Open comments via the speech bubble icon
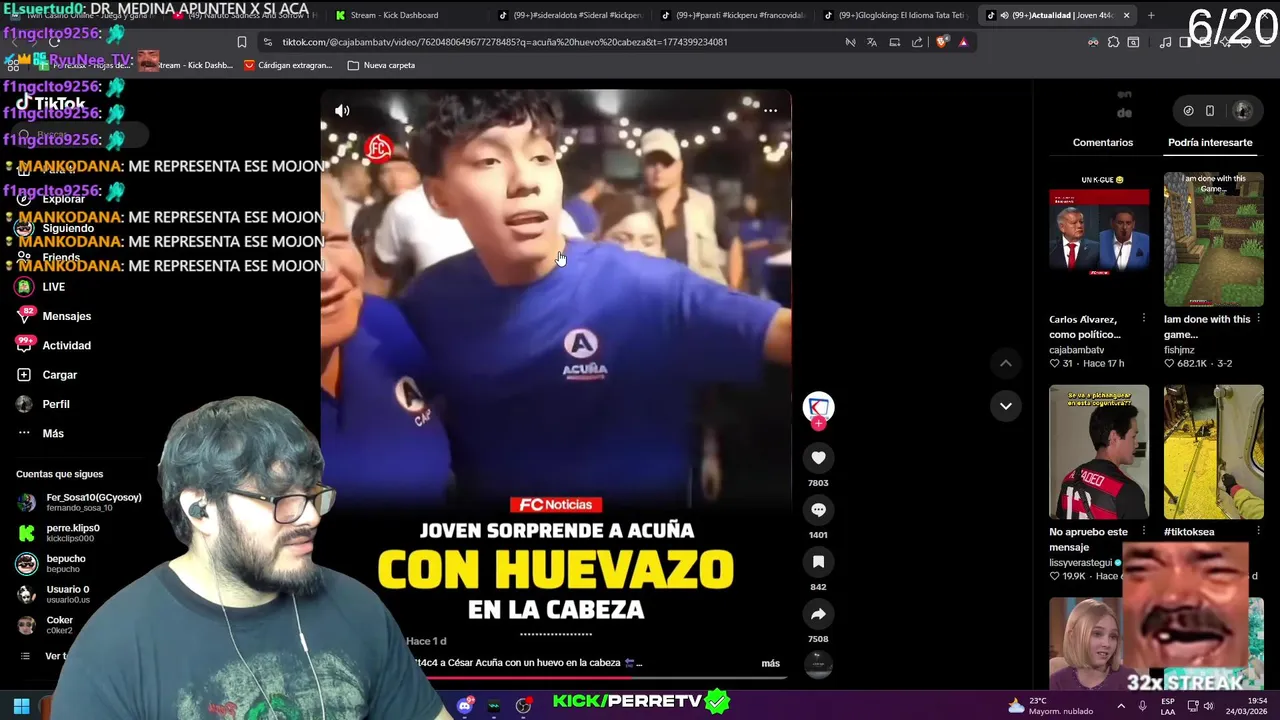 [818, 510]
